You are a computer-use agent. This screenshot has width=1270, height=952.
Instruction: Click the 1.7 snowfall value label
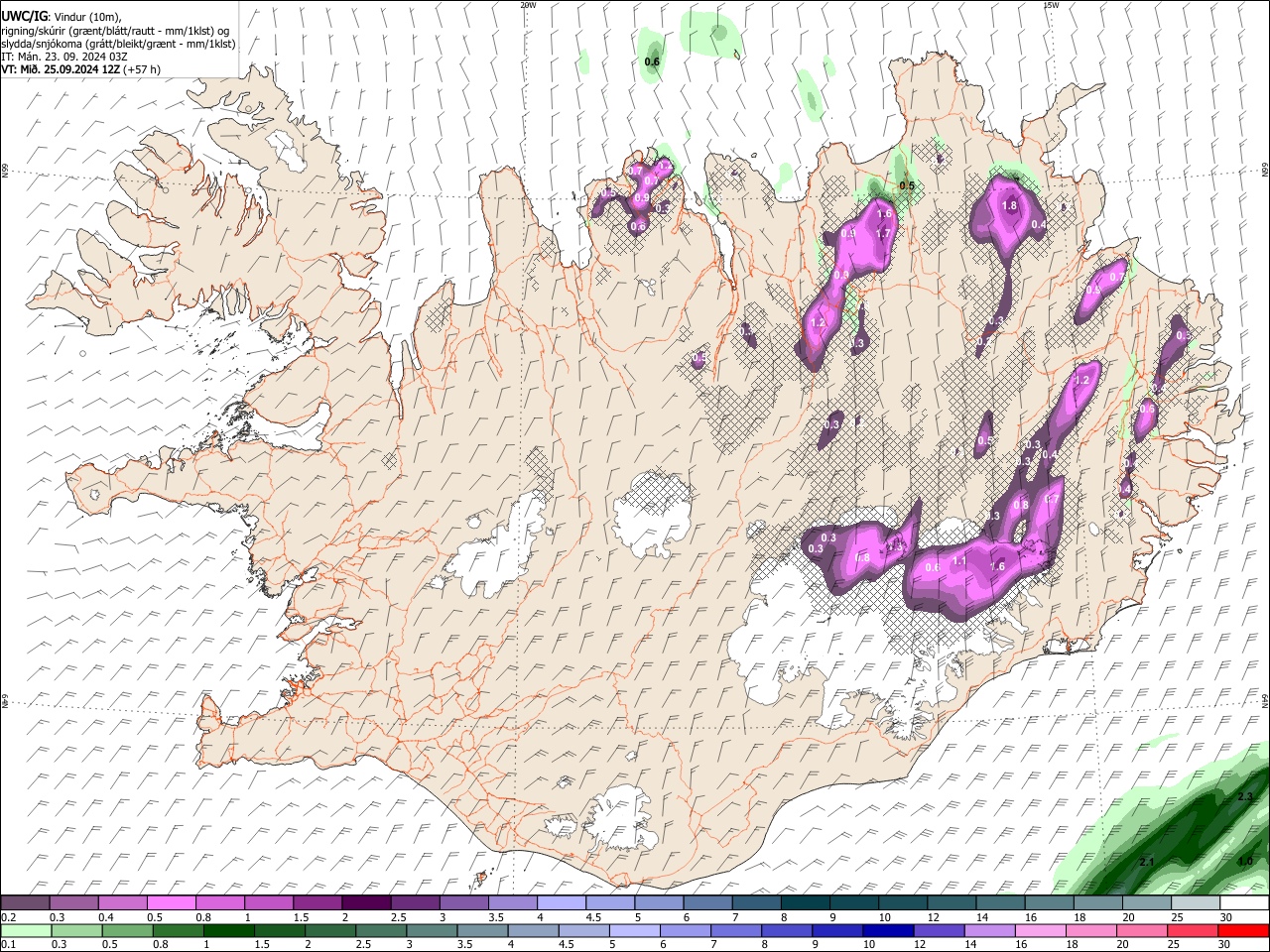(884, 234)
